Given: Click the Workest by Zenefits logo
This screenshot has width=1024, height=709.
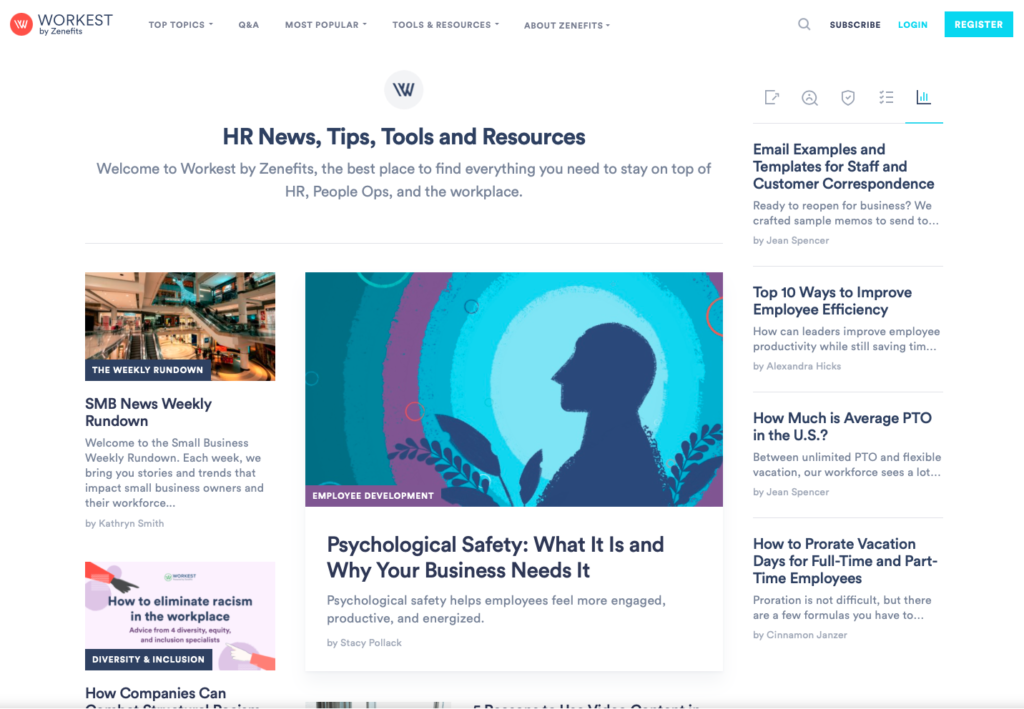Looking at the screenshot, I should pos(61,24).
